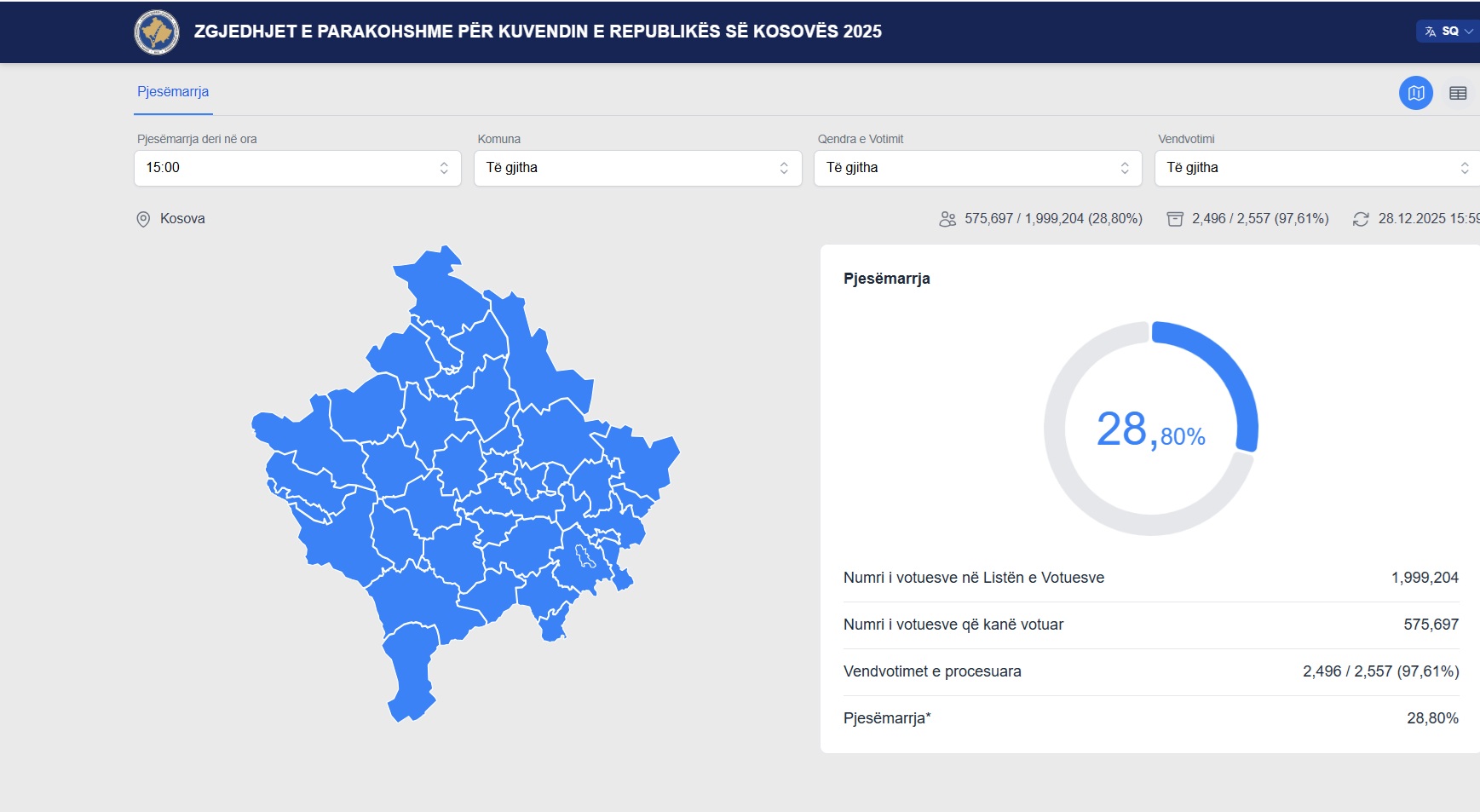Click the translate language icon
Image resolution: width=1480 pixels, height=812 pixels.
(x=1431, y=32)
